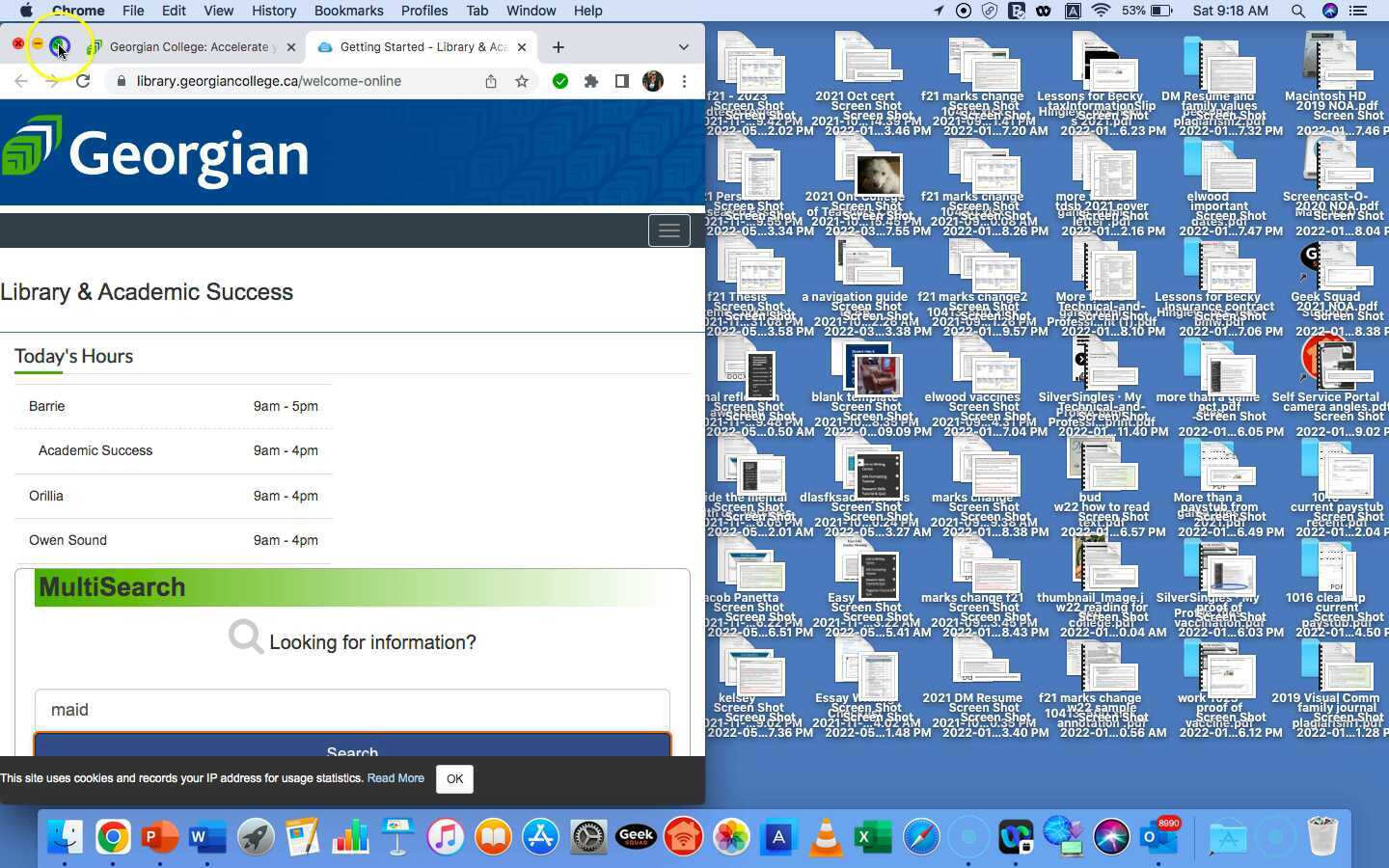Open the Chrome extensions puzzle icon
The width and height of the screenshot is (1389, 868).
click(x=591, y=81)
